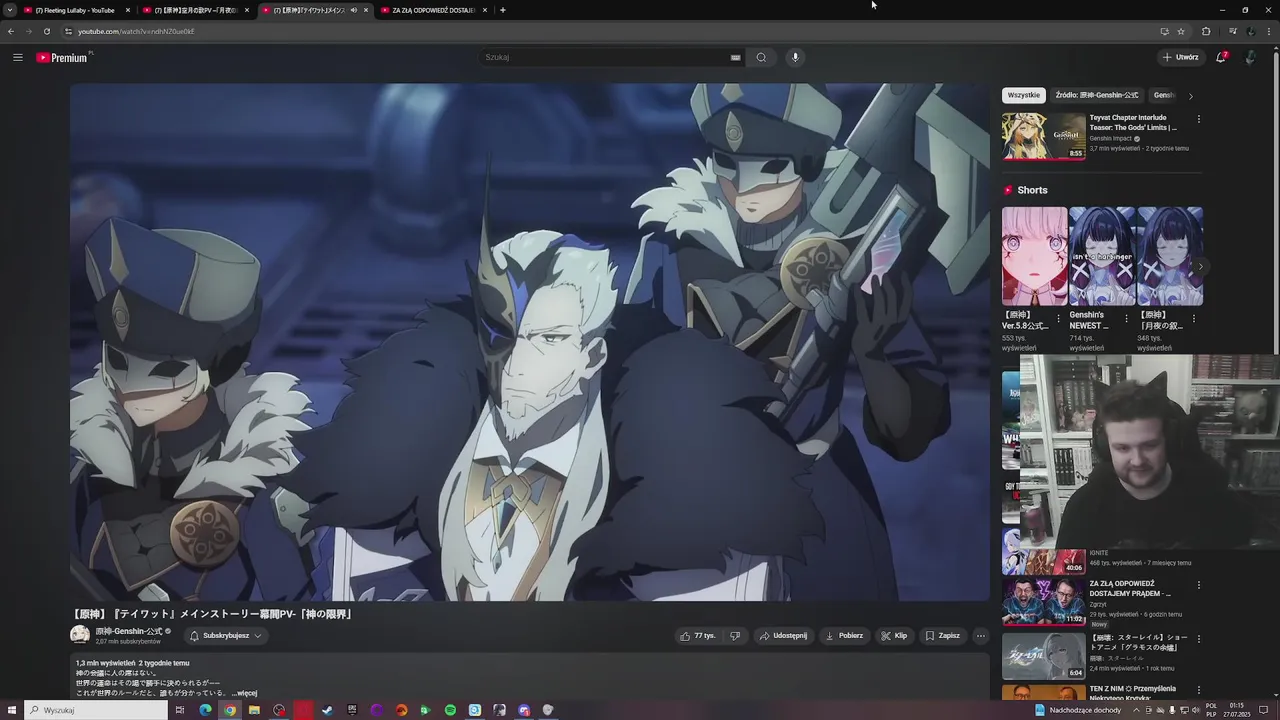Image resolution: width=1280 pixels, height=720 pixels.
Task: Click the main video player frame
Action: 530,342
